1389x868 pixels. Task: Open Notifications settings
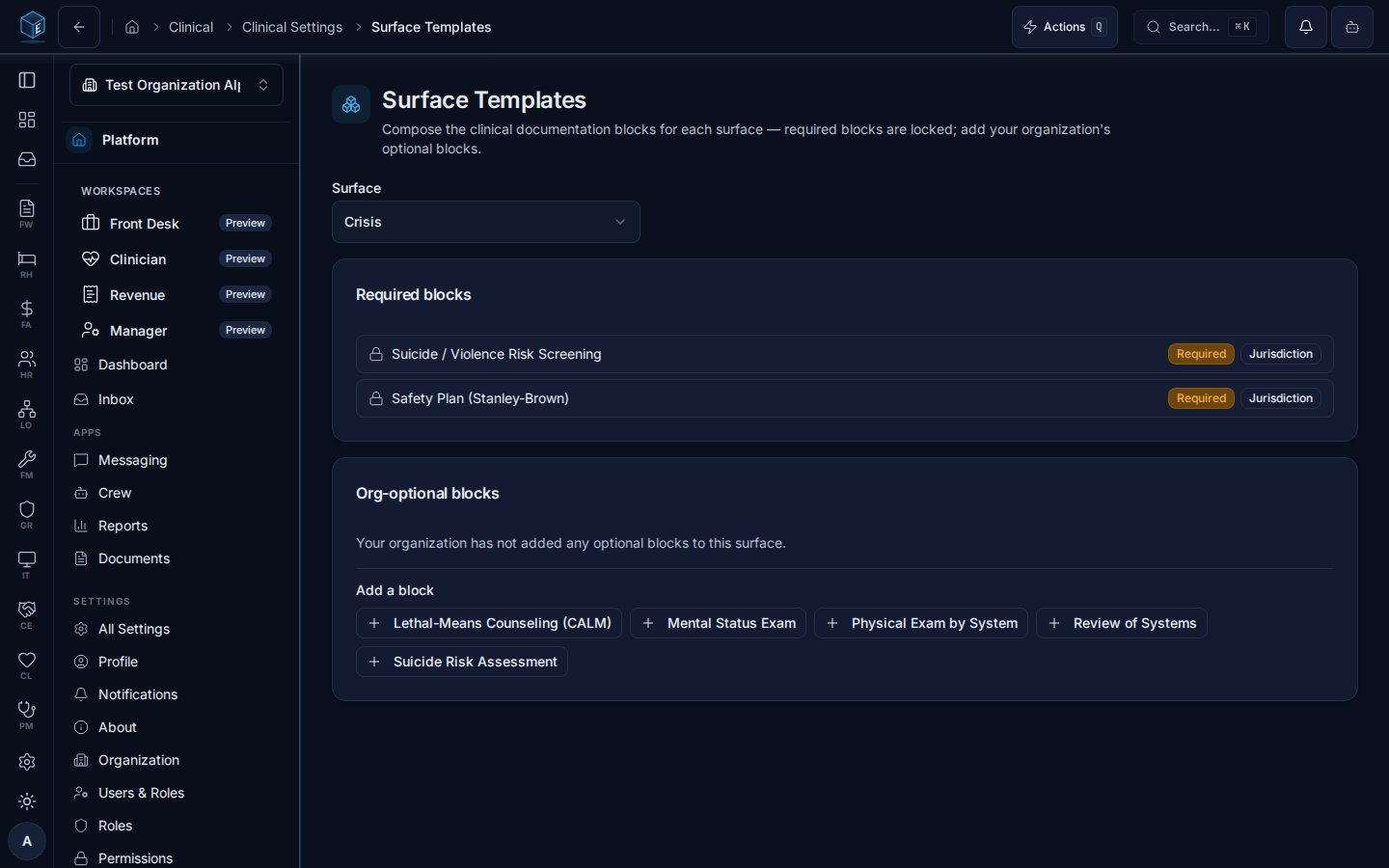(x=177, y=694)
